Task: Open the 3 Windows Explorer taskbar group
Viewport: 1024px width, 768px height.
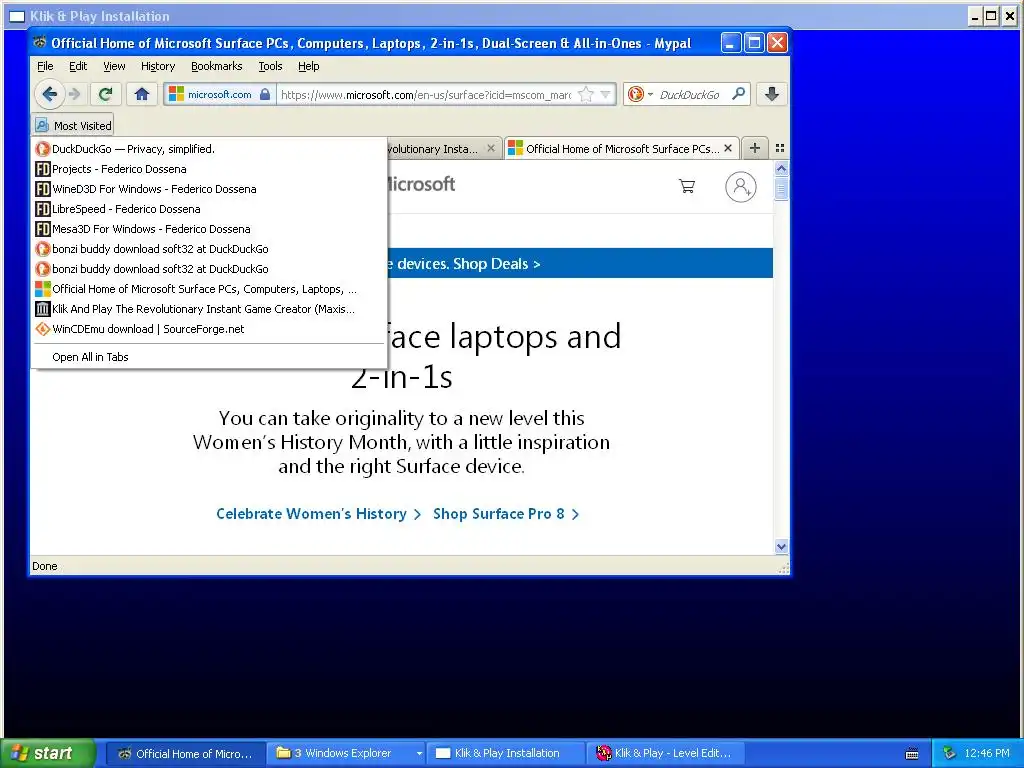Action: (346, 754)
